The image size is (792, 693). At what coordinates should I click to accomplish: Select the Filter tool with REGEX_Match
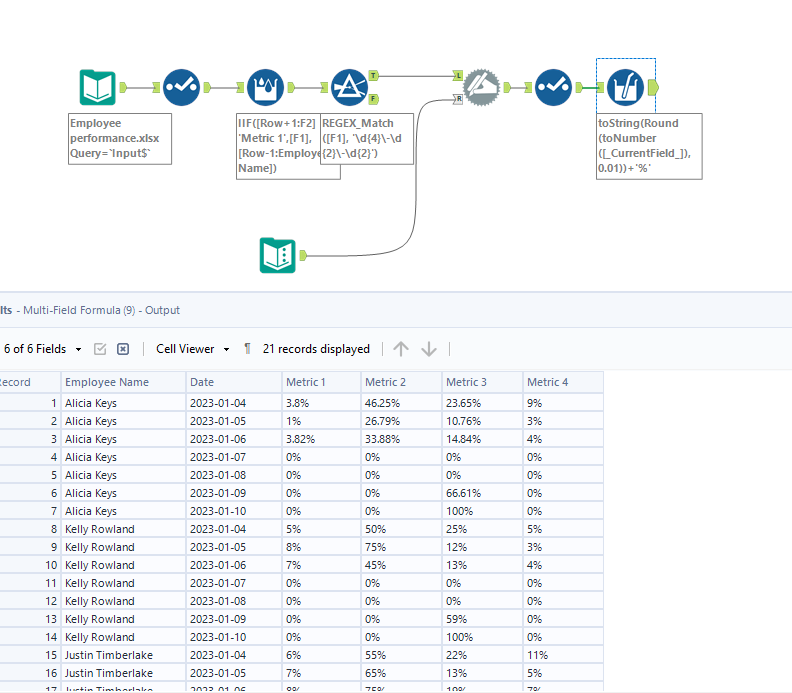[350, 87]
